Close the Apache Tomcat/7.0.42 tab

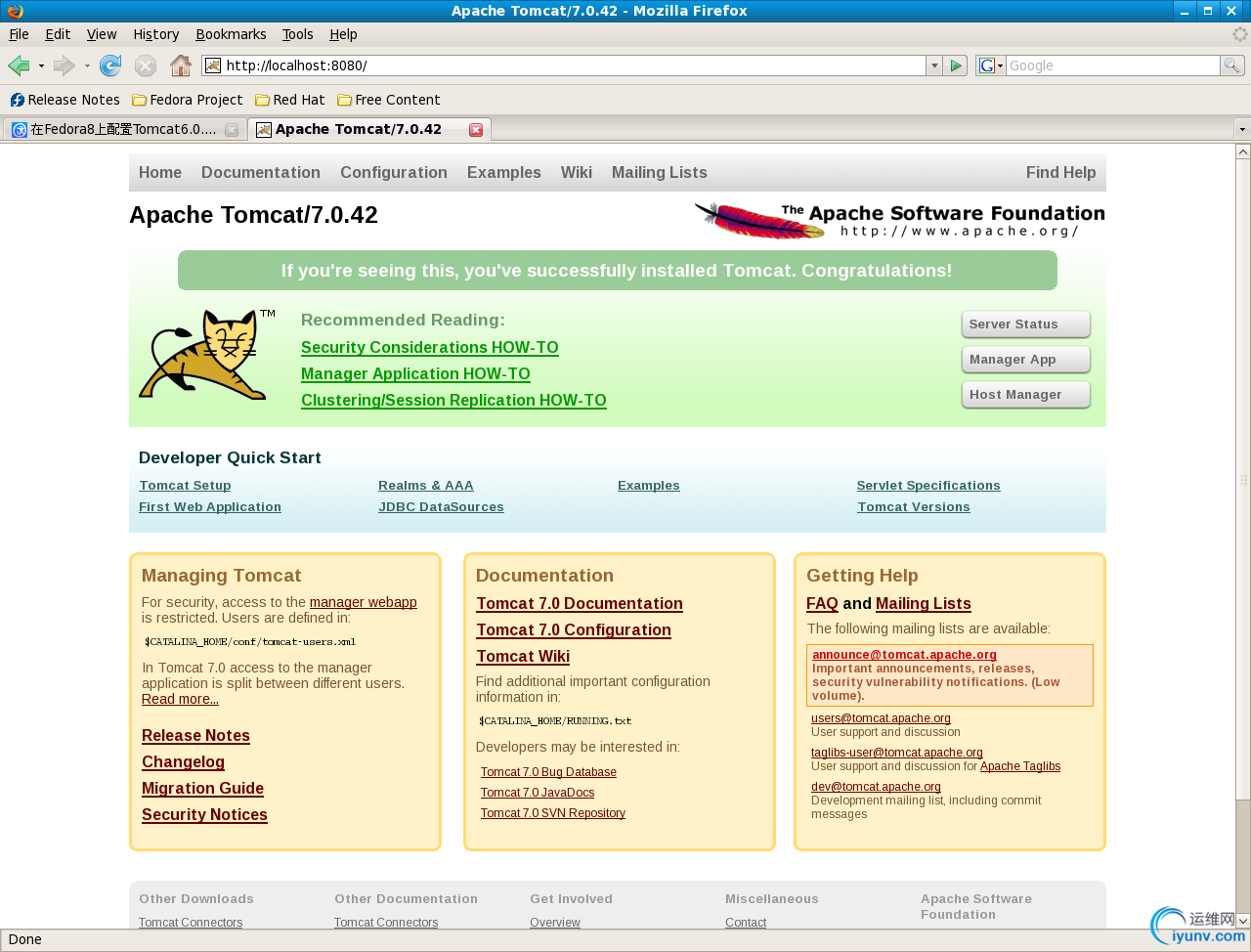click(x=476, y=129)
